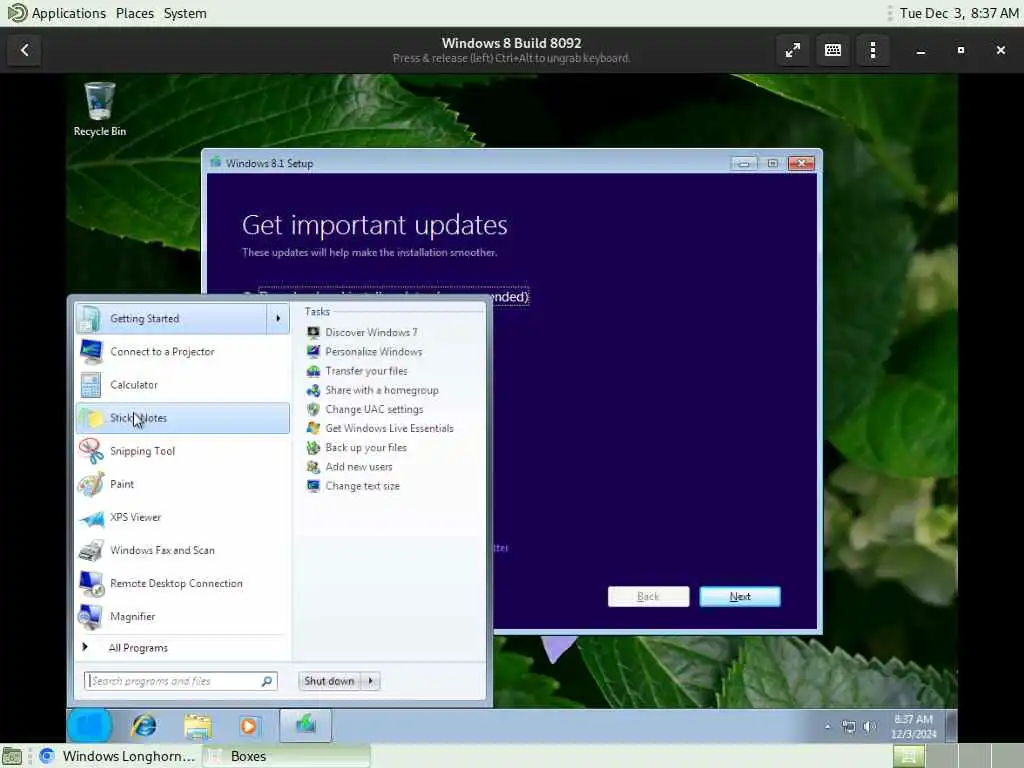Click the Getting Started icon in Start menu
This screenshot has width=1024, height=768.
point(89,319)
